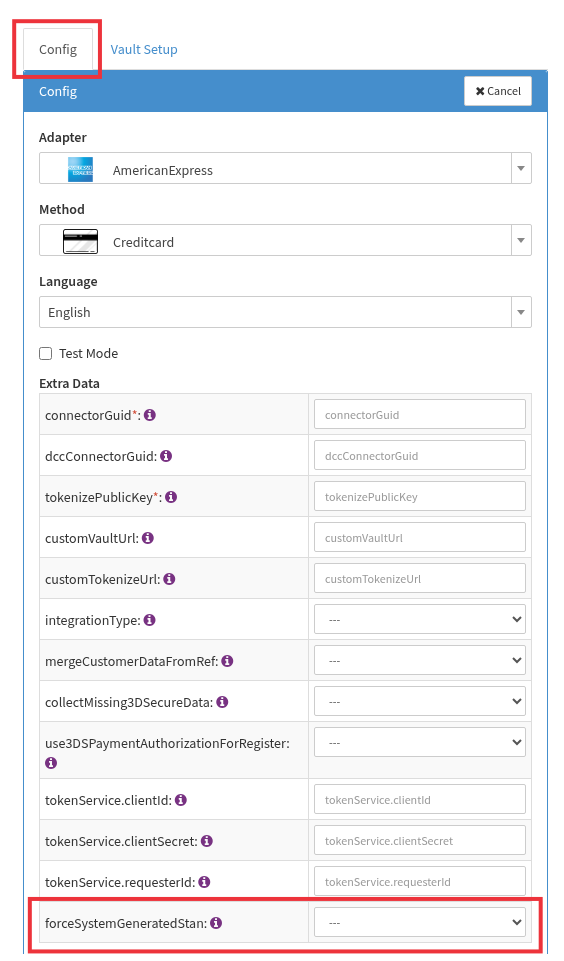The height and width of the screenshot is (961, 564).
Task: Open the integrationType info icon
Action: [150, 620]
